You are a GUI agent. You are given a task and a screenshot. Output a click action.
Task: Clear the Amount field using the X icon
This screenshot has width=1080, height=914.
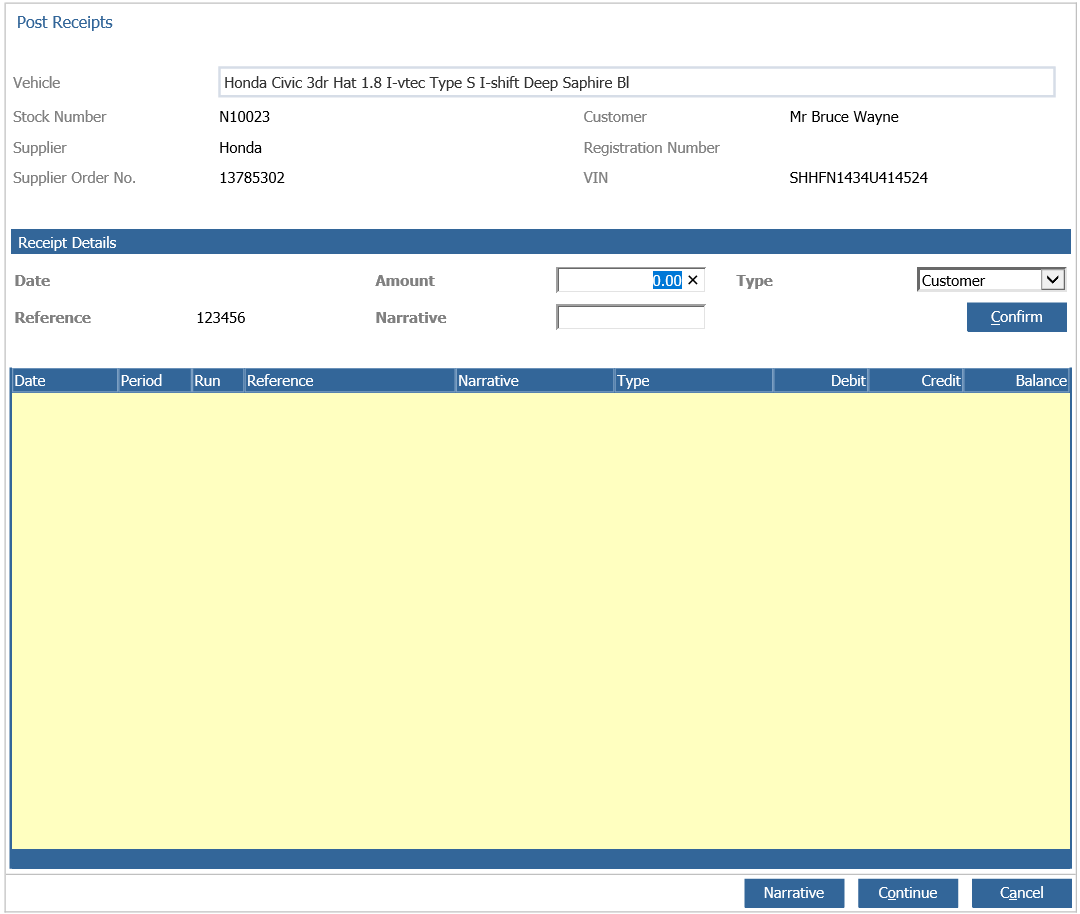pyautogui.click(x=693, y=280)
